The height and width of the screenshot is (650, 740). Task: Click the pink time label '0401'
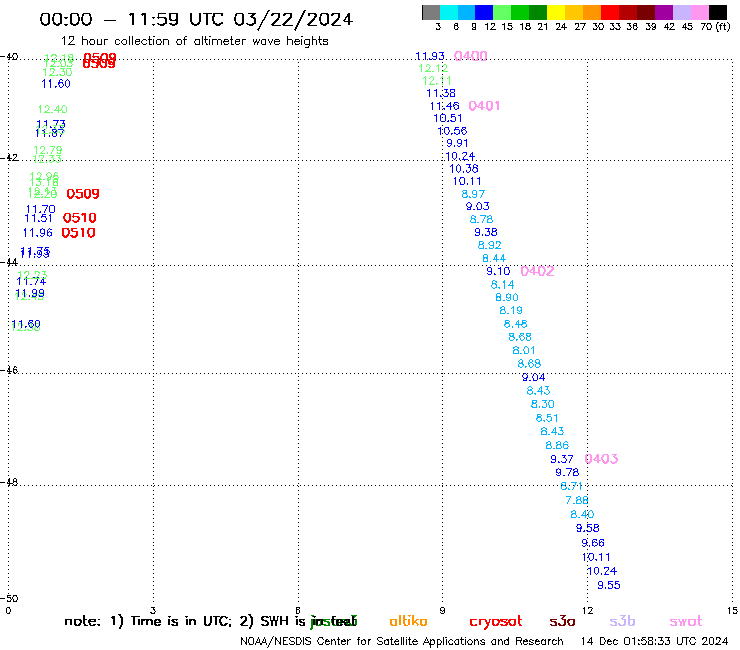click(x=484, y=106)
